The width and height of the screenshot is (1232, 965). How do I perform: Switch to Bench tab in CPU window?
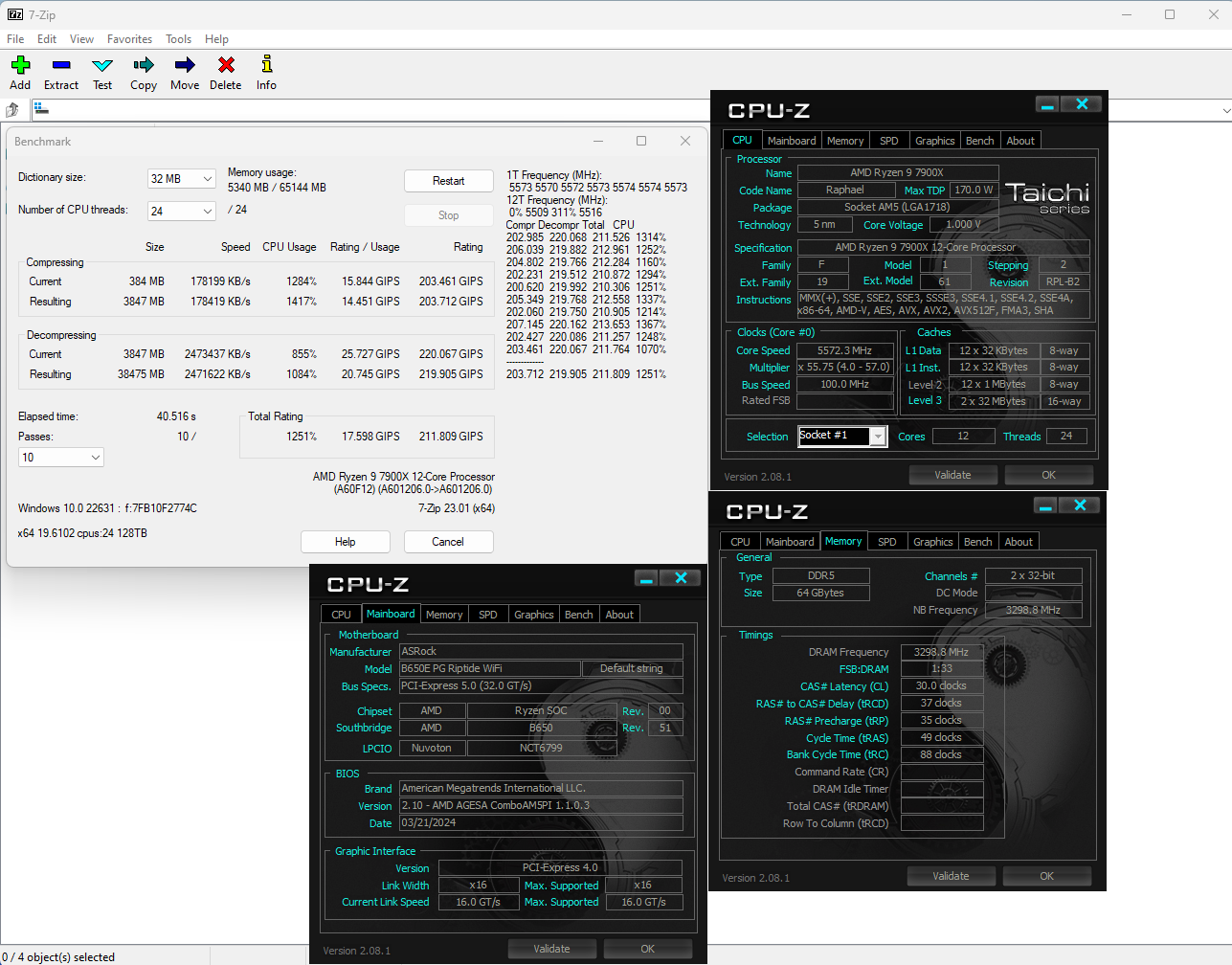click(979, 141)
